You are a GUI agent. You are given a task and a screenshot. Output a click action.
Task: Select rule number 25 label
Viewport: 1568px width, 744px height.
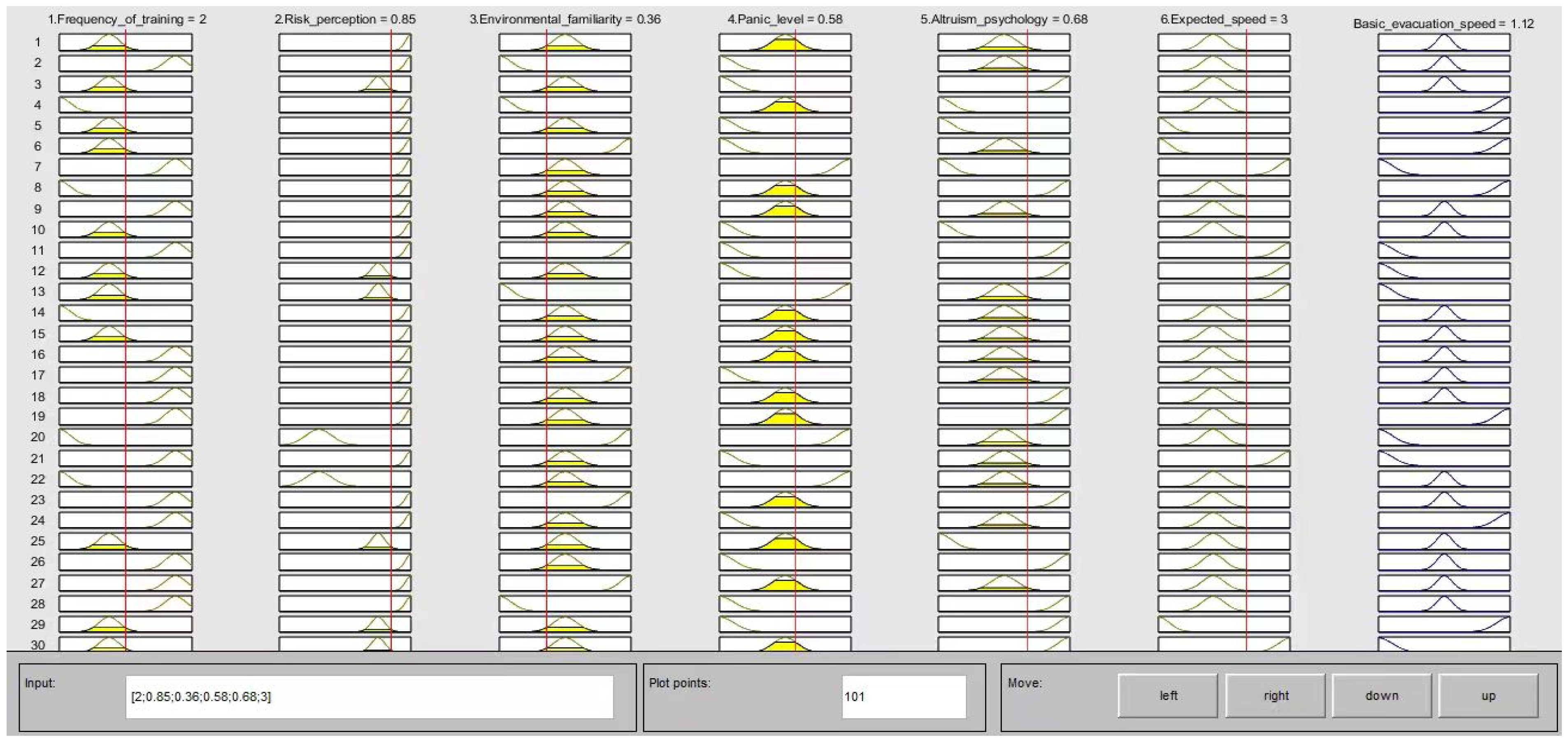point(38,541)
